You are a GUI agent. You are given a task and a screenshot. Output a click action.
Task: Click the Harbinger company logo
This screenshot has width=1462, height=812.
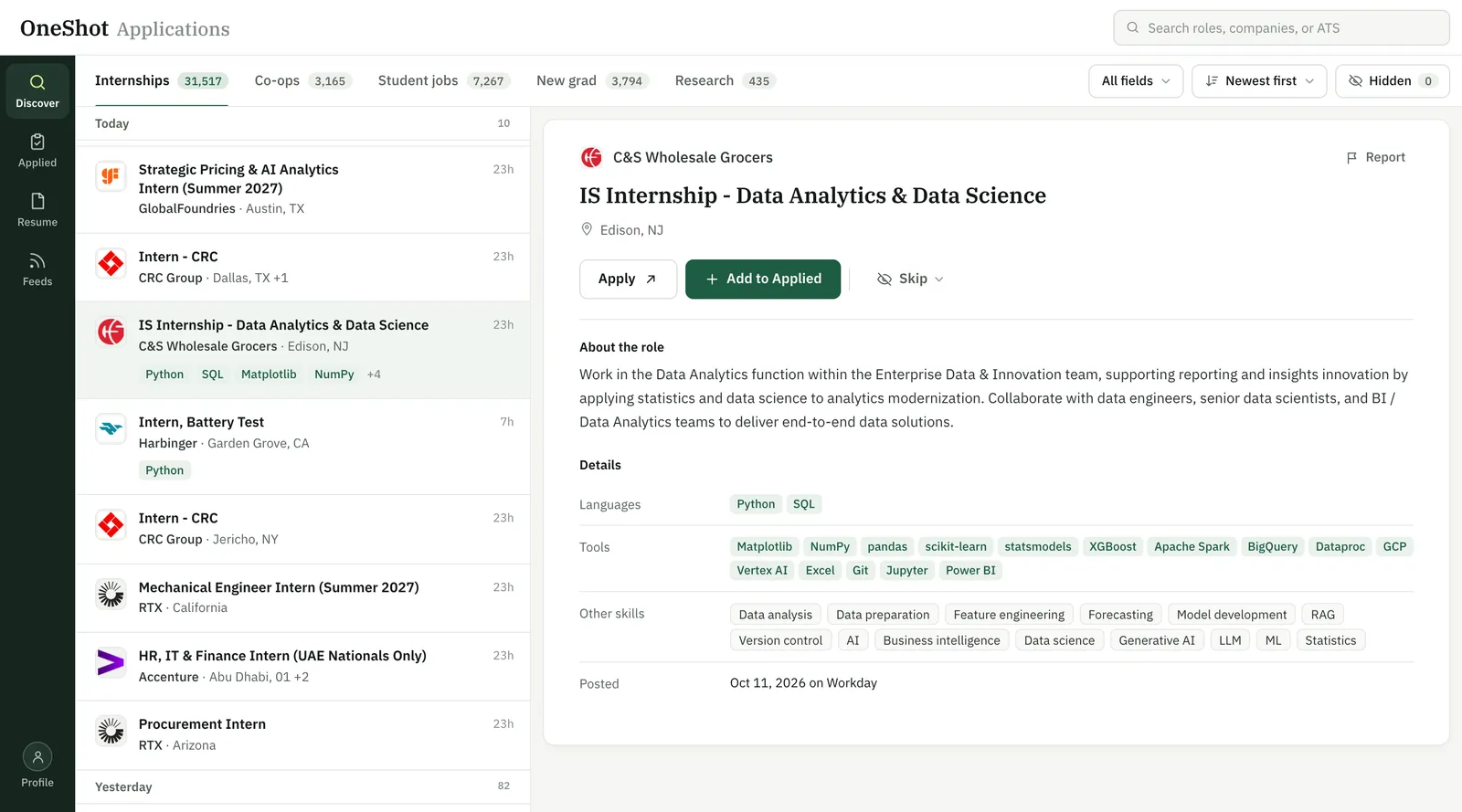[111, 428]
